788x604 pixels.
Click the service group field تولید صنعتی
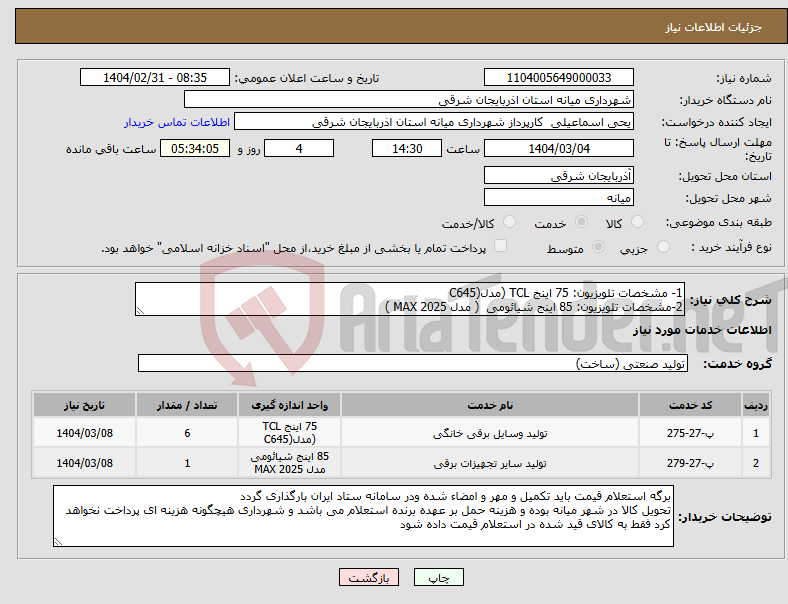413,363
